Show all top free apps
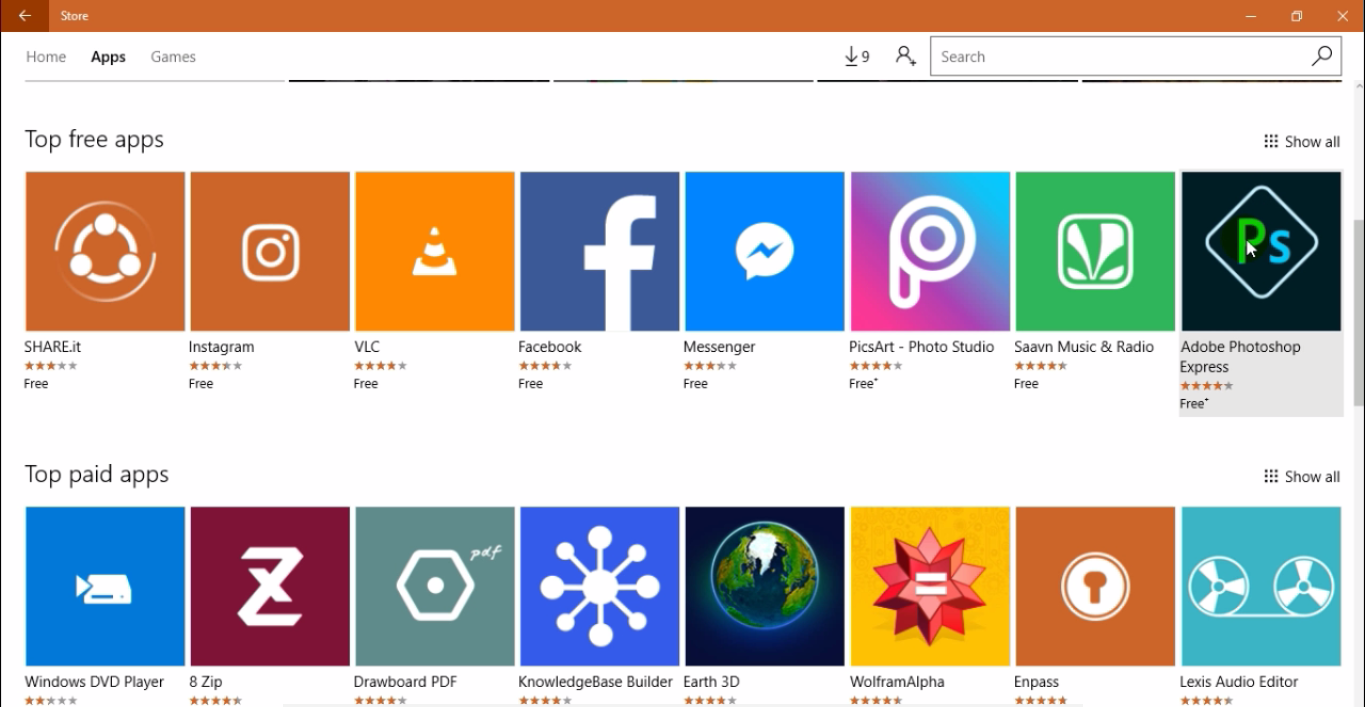This screenshot has width=1365, height=707. 1302,141
